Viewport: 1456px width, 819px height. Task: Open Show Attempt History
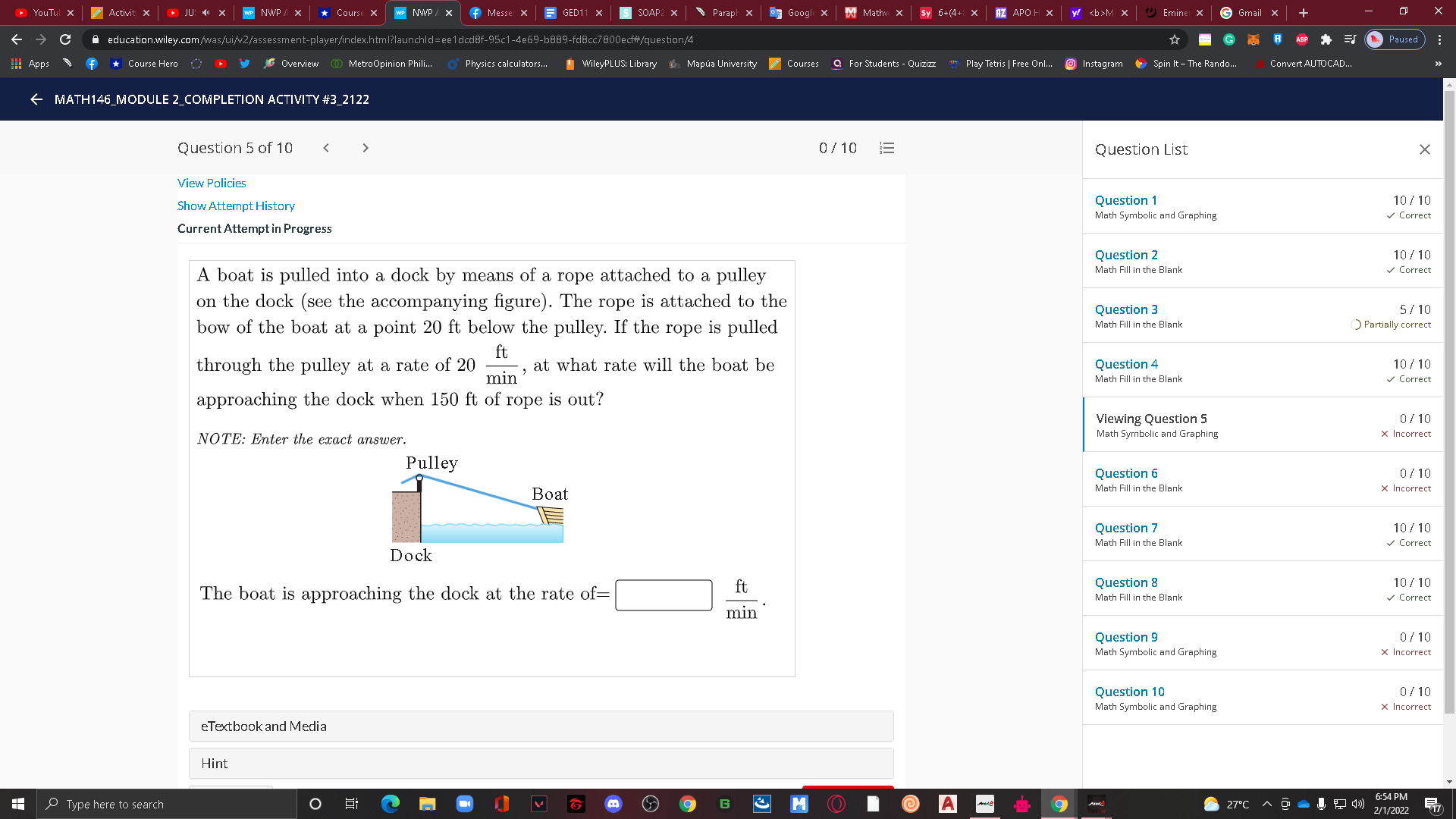pos(235,206)
